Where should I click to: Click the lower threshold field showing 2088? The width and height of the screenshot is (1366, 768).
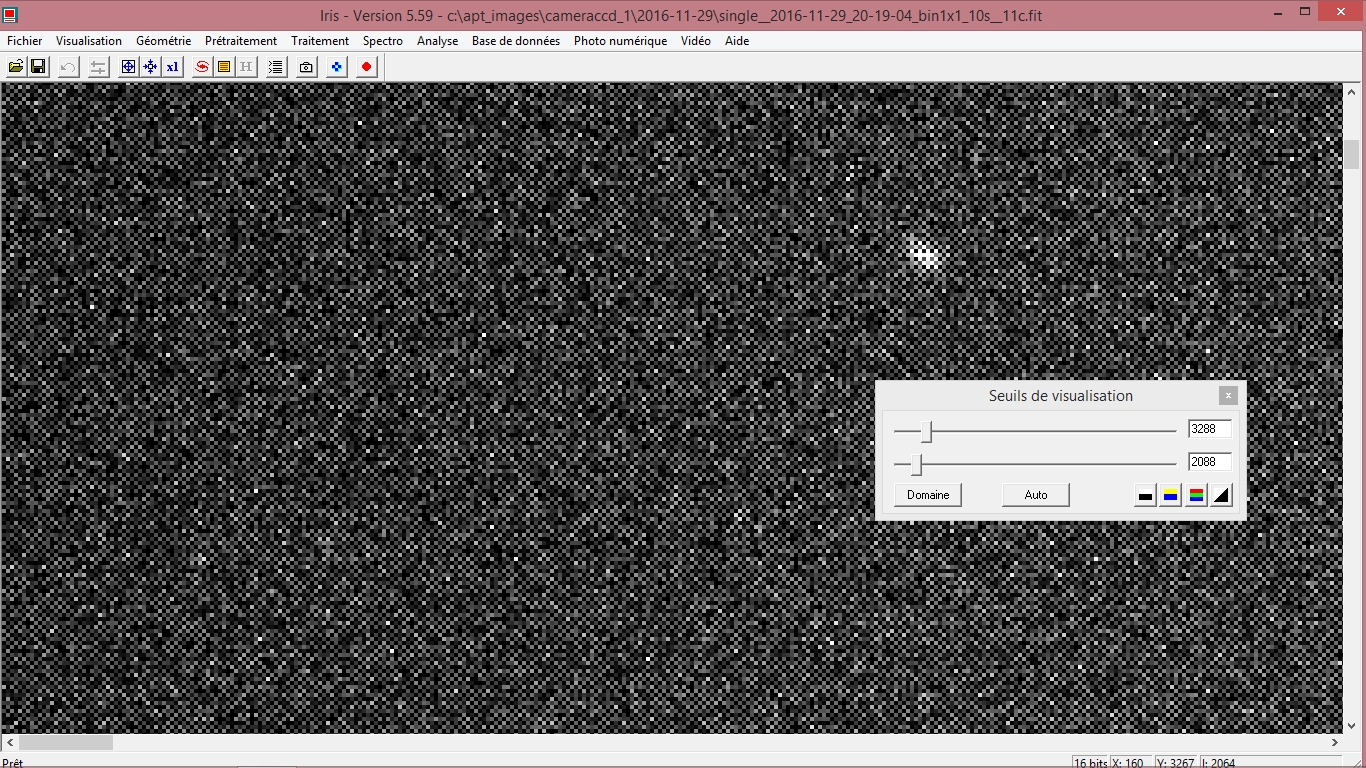point(1210,462)
